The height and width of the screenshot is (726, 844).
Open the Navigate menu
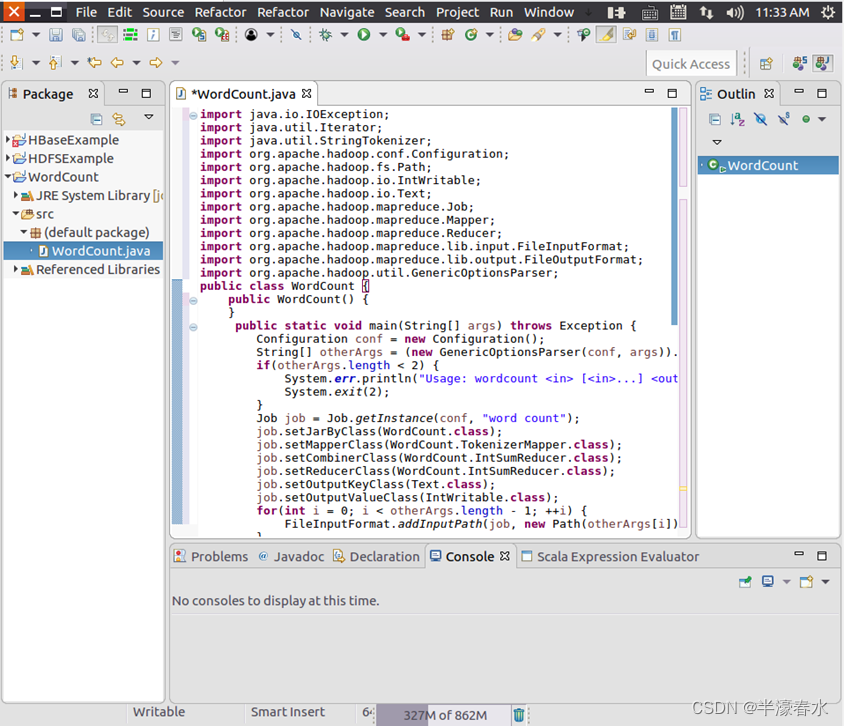point(347,12)
